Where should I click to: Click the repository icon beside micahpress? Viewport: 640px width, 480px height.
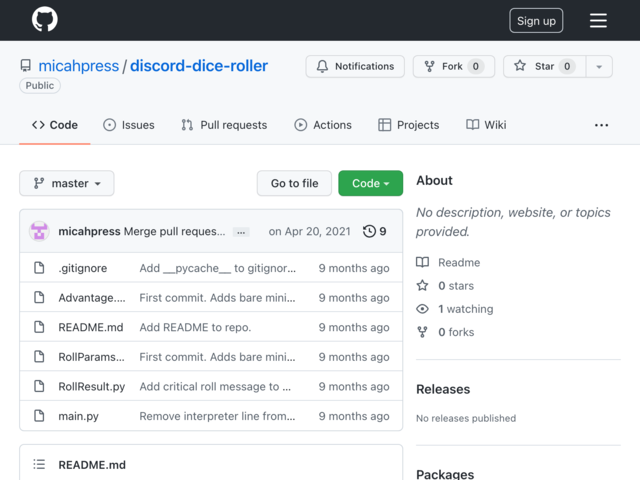pos(26,66)
